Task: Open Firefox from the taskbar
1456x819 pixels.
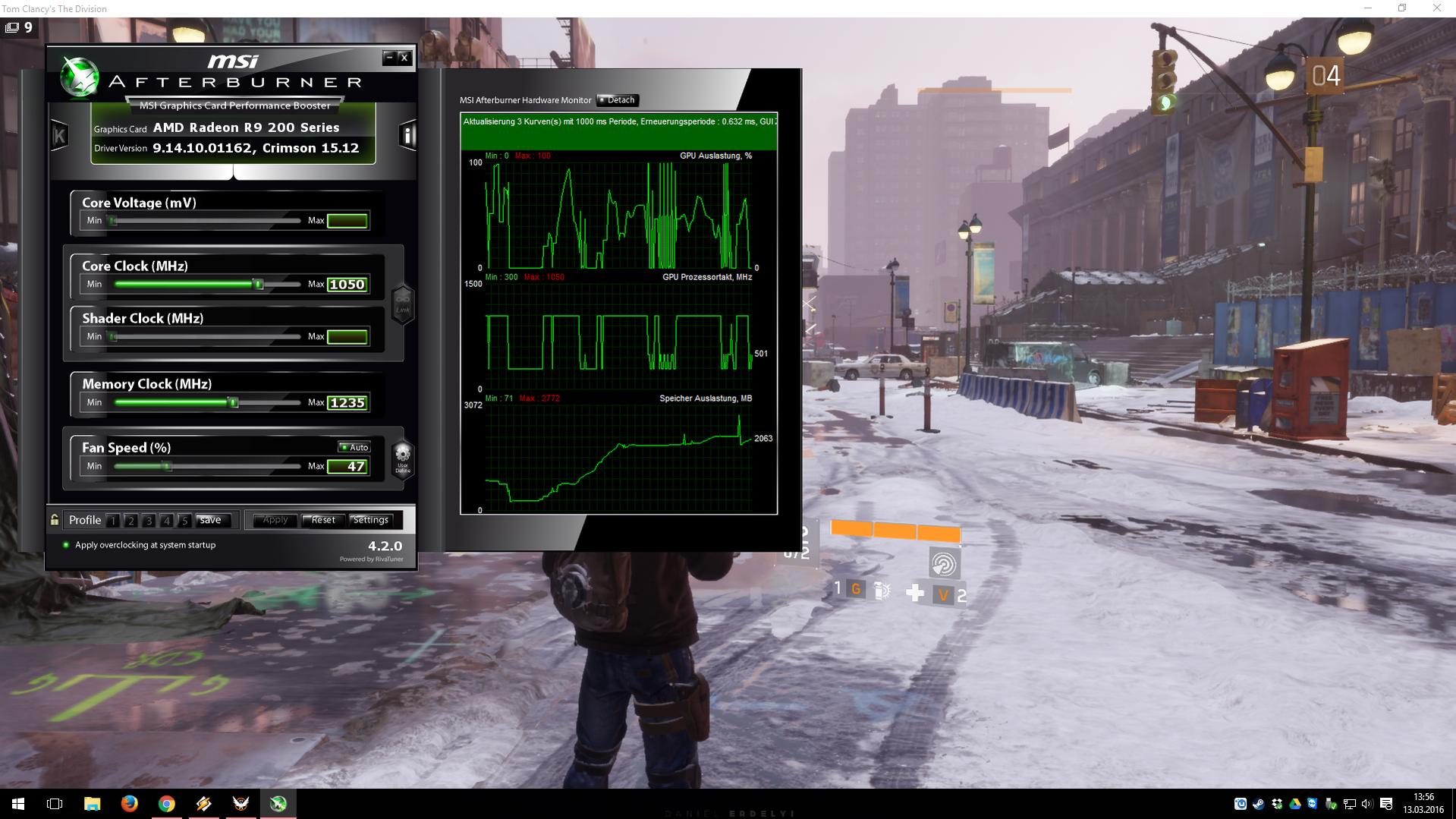Action: [129, 804]
